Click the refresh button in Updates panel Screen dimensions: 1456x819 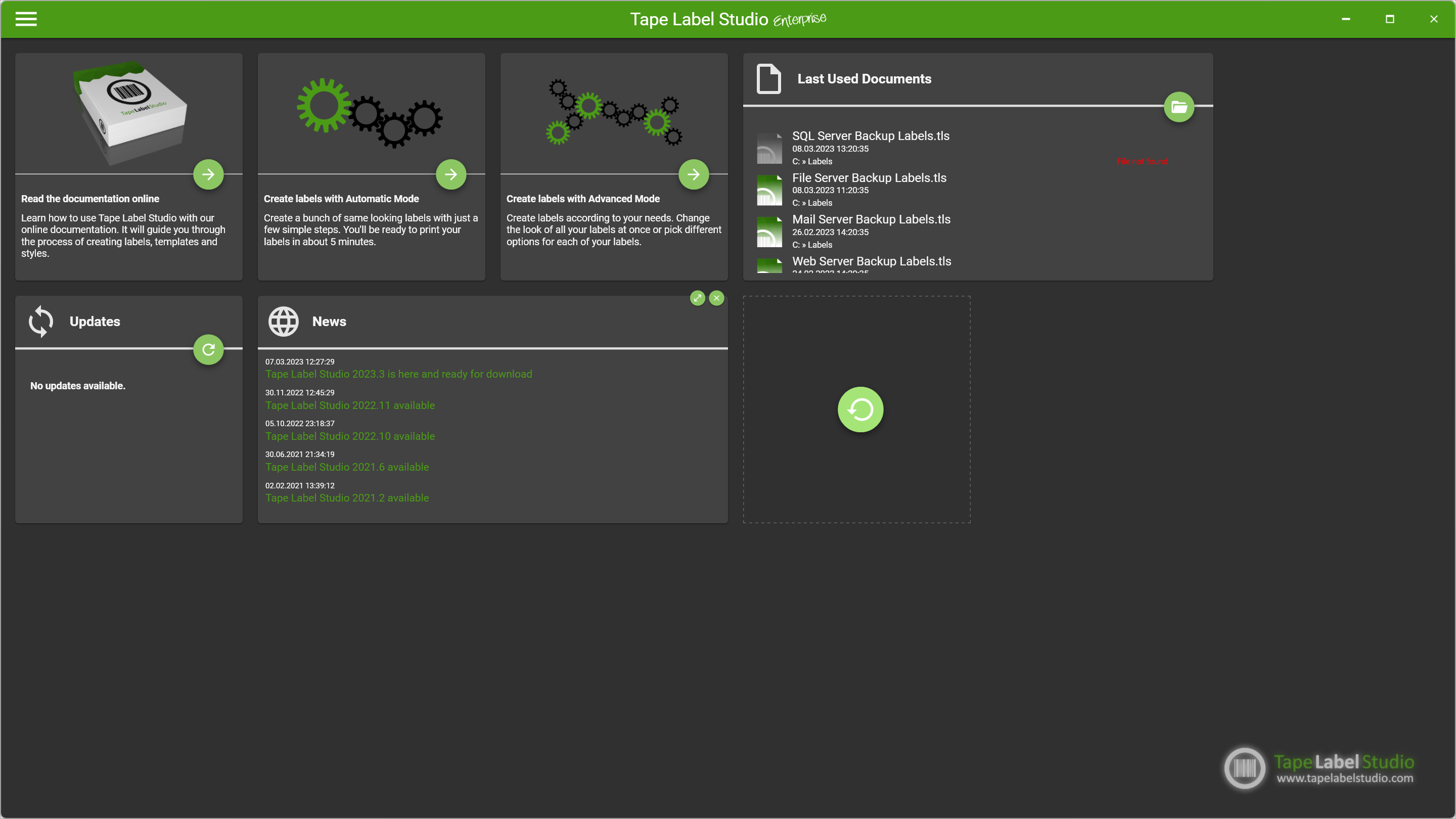208,349
